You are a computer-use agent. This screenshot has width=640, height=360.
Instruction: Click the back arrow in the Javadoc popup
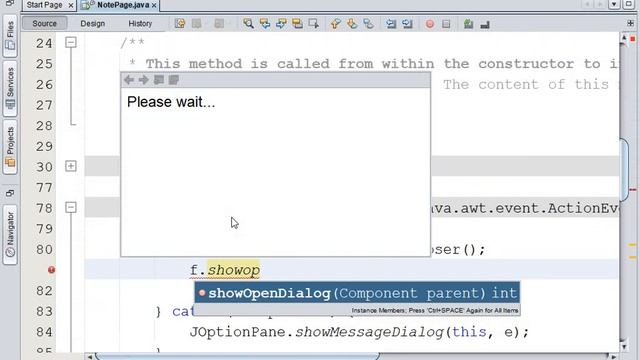pos(129,80)
